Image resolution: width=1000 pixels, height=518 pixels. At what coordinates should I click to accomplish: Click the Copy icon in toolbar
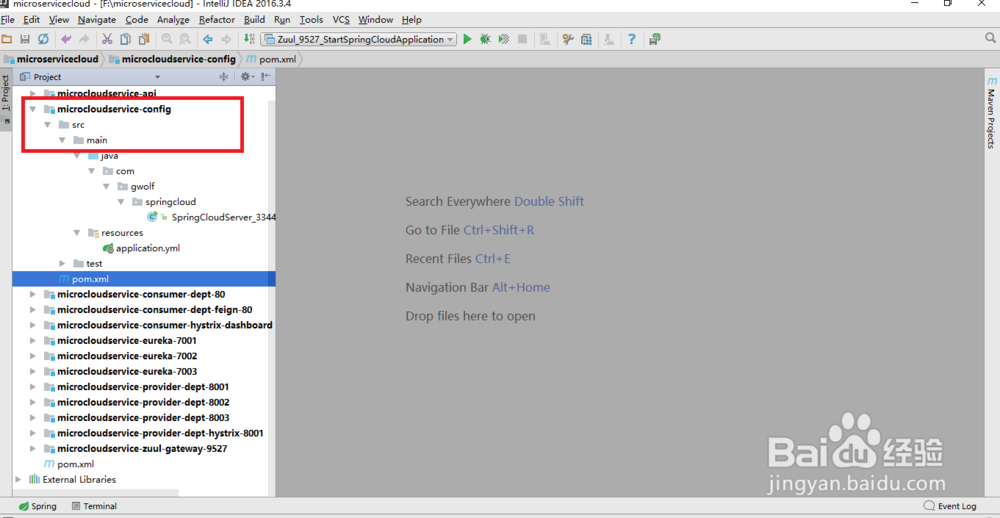pyautogui.click(x=126, y=40)
